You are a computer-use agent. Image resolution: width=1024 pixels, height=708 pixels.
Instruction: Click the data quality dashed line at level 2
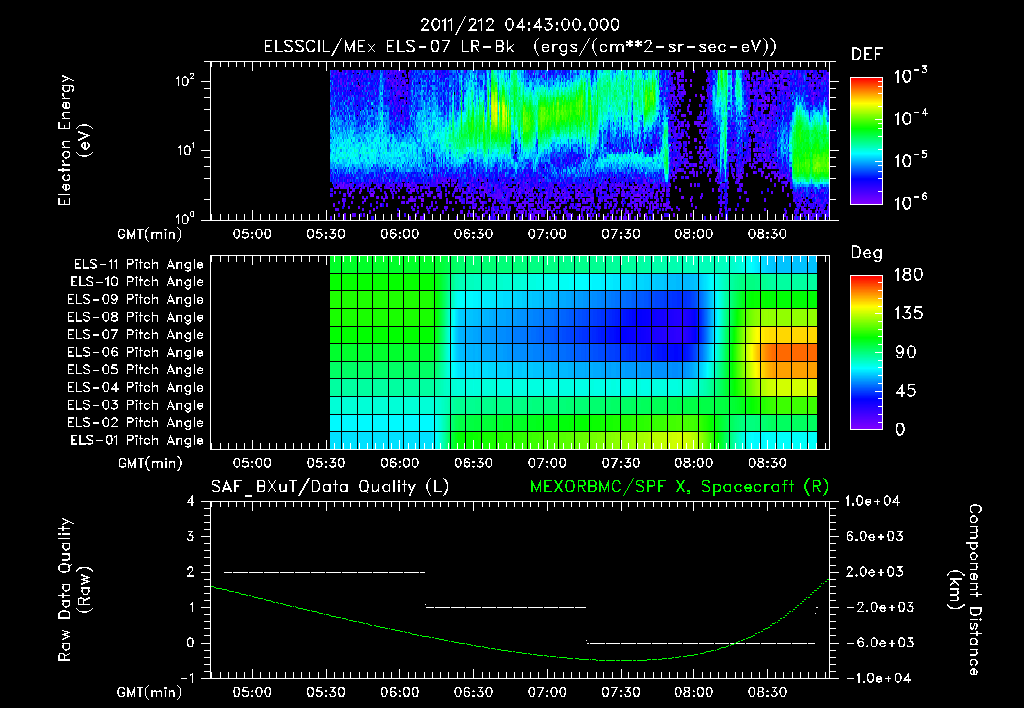click(325, 572)
